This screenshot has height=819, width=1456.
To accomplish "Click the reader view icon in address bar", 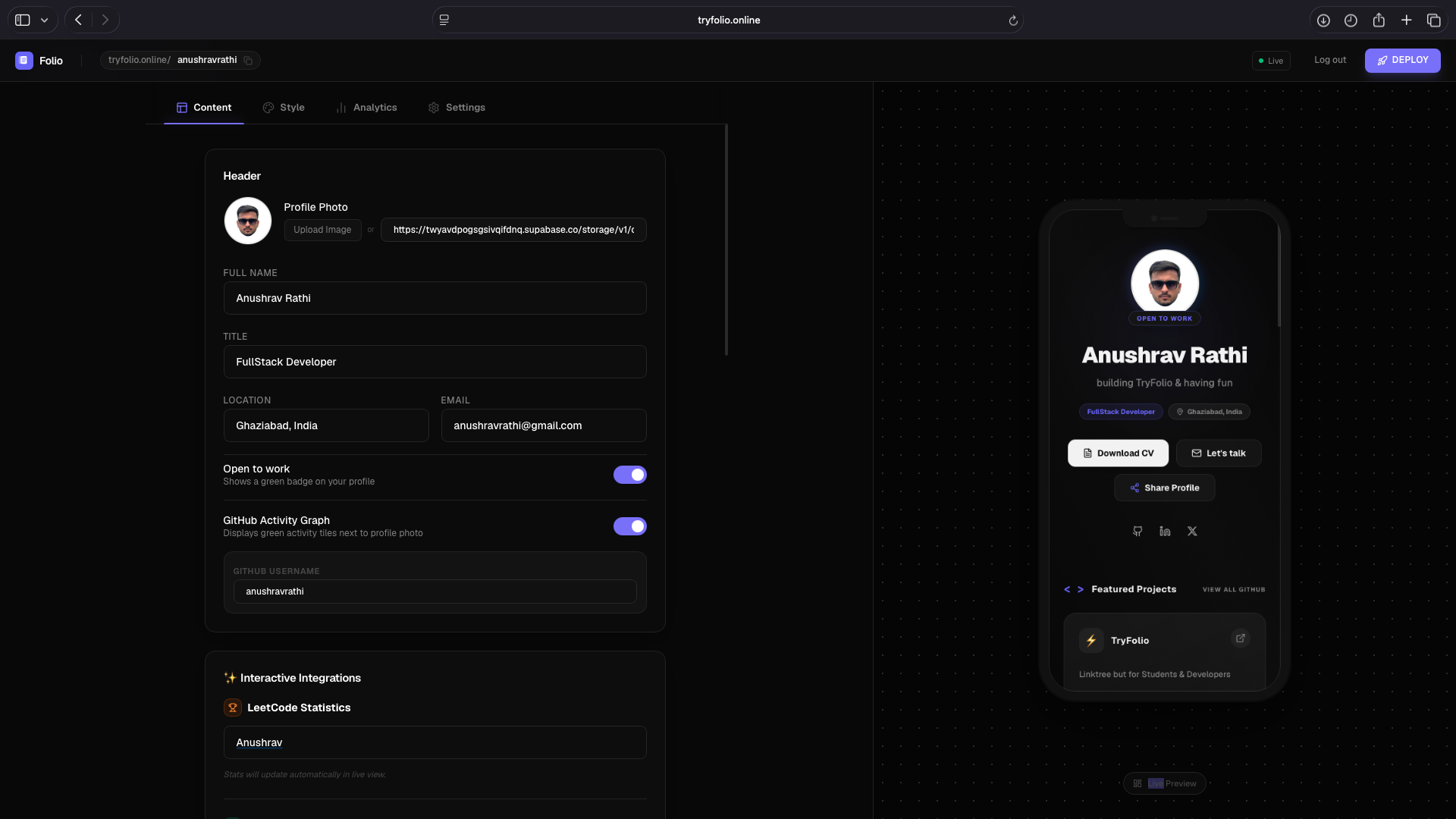I will coord(444,20).
